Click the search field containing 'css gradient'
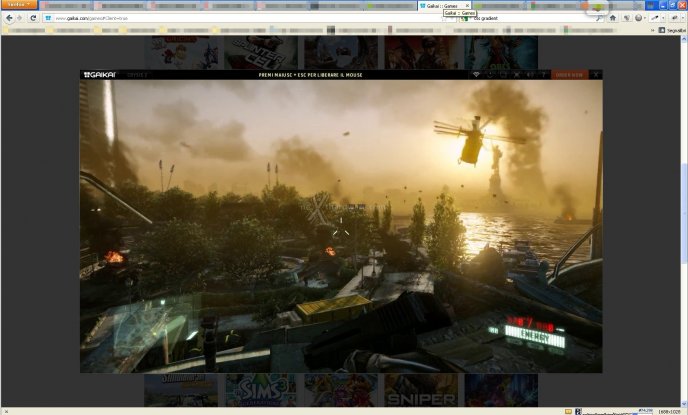The image size is (688, 415). [x=533, y=18]
